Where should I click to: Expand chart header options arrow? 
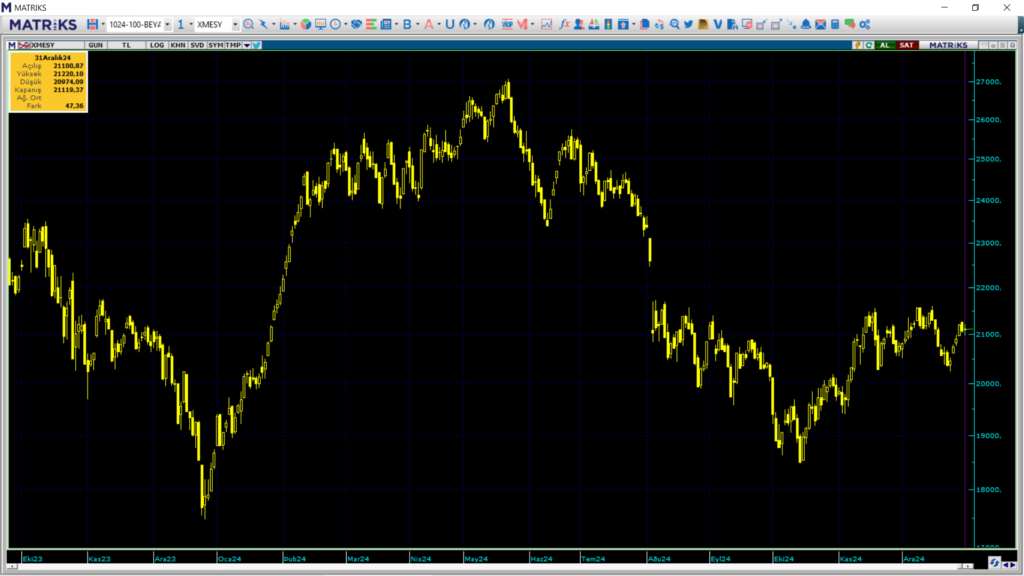click(x=247, y=45)
